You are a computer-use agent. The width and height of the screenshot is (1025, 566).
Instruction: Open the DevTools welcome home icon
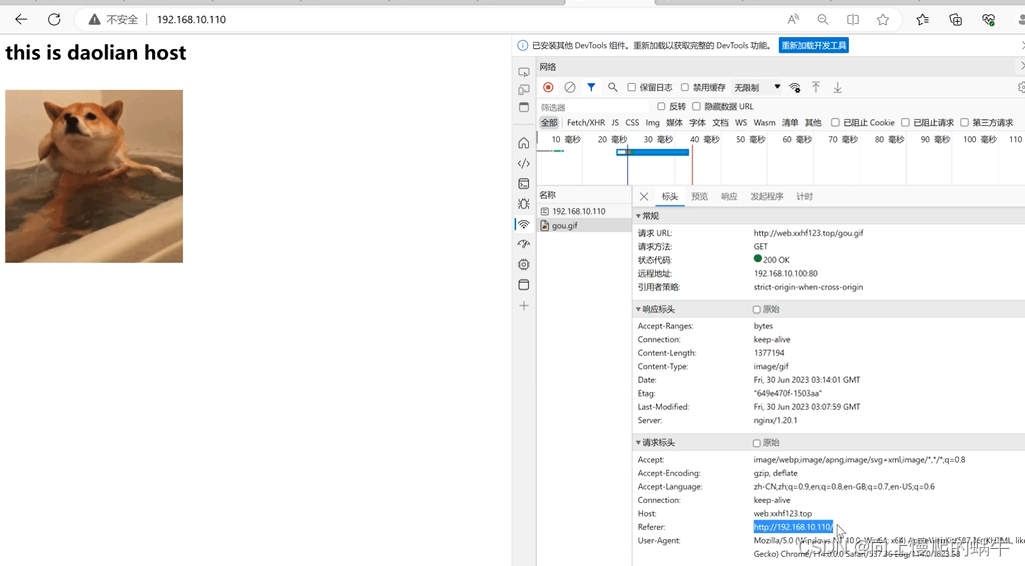click(524, 143)
